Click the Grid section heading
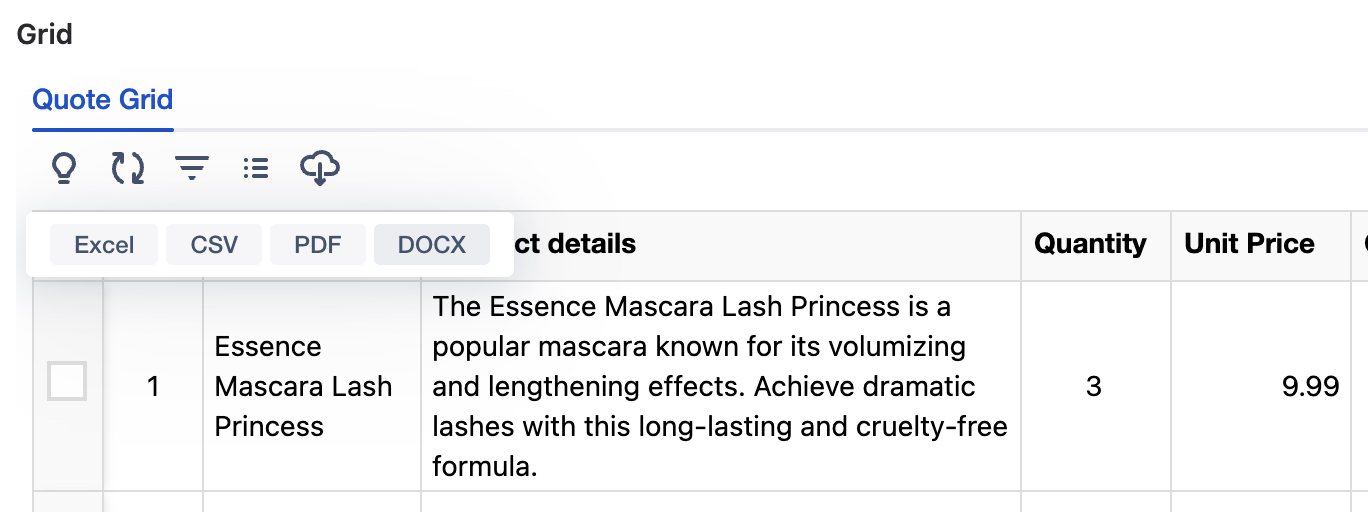Image resolution: width=1368 pixels, height=512 pixels. pos(45,34)
